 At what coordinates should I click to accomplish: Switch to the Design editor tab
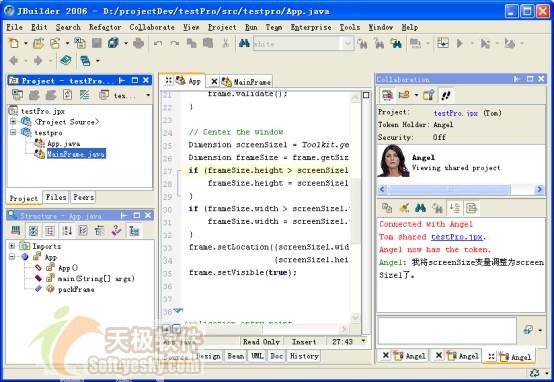(208, 356)
